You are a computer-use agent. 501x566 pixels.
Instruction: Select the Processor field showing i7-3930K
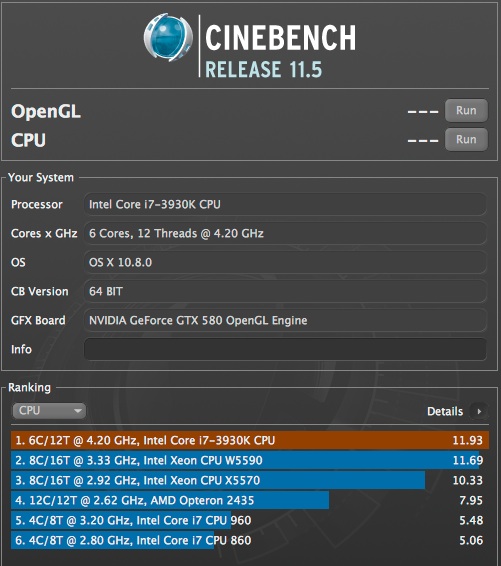(285, 204)
